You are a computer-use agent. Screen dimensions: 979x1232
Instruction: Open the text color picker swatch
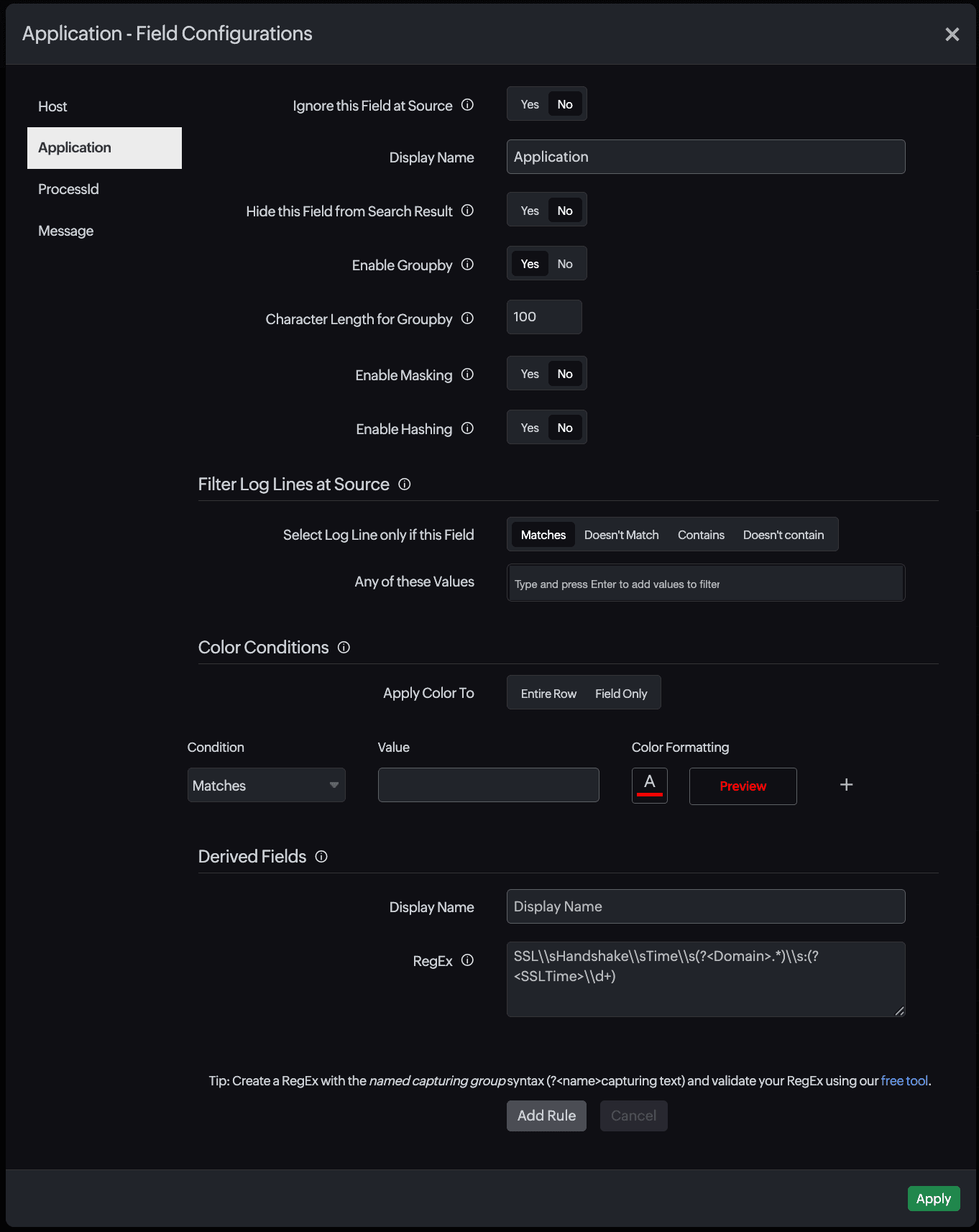[x=649, y=785]
